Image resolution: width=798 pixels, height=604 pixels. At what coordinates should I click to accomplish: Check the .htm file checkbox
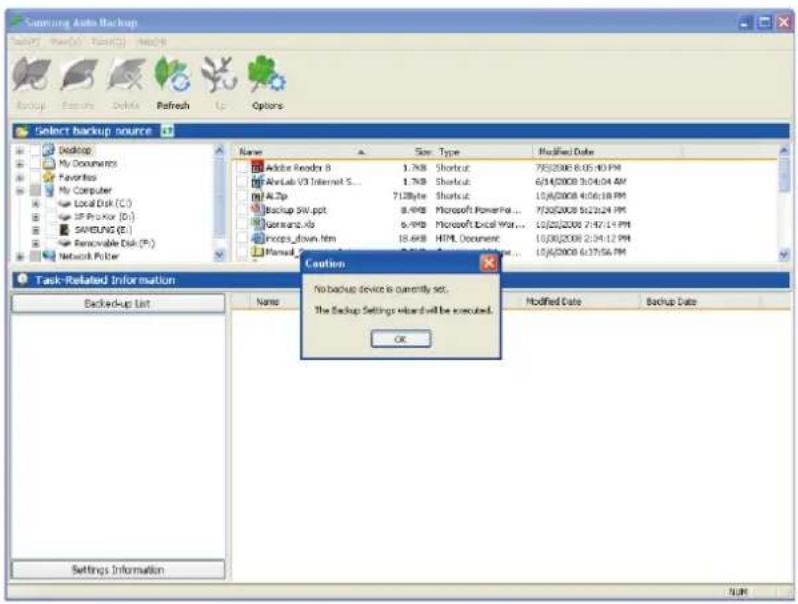(243, 238)
